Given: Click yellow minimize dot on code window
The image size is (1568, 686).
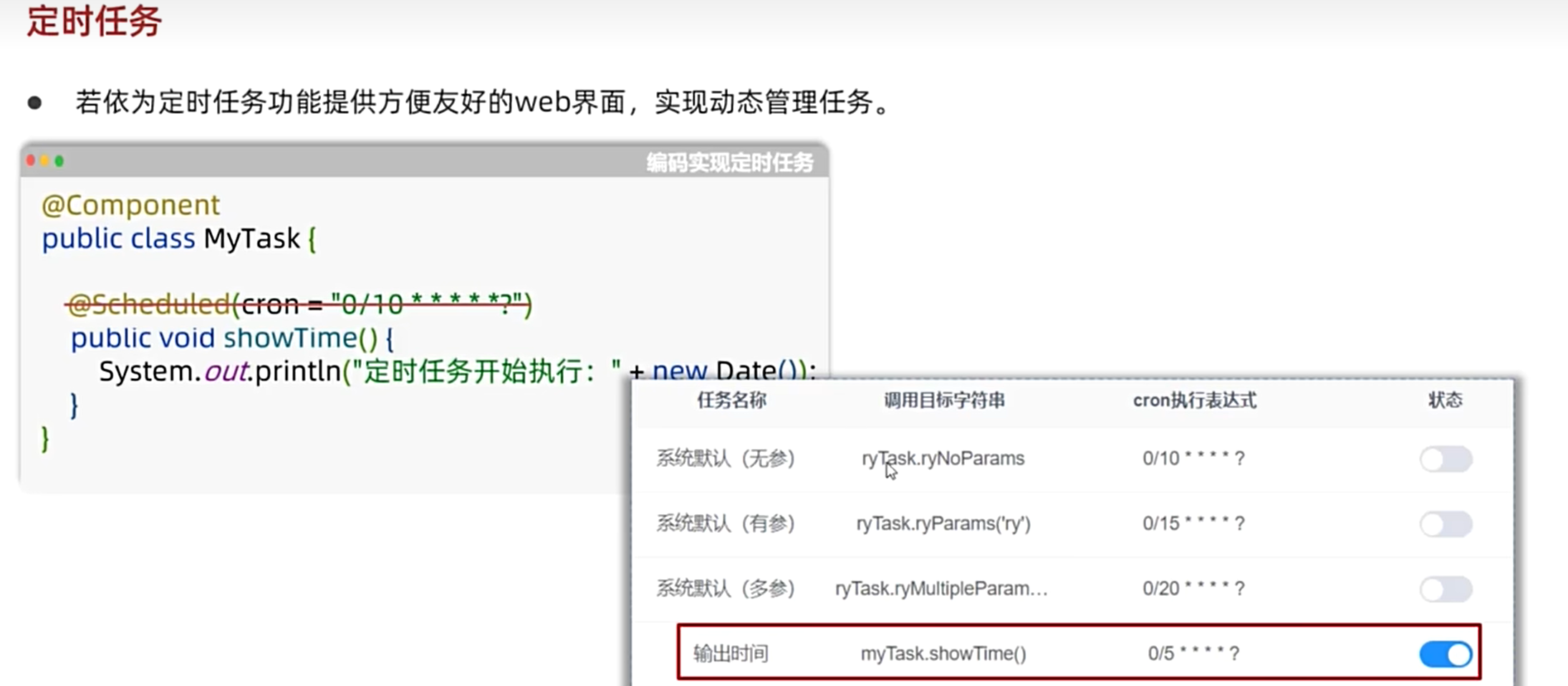Looking at the screenshot, I should [44, 160].
